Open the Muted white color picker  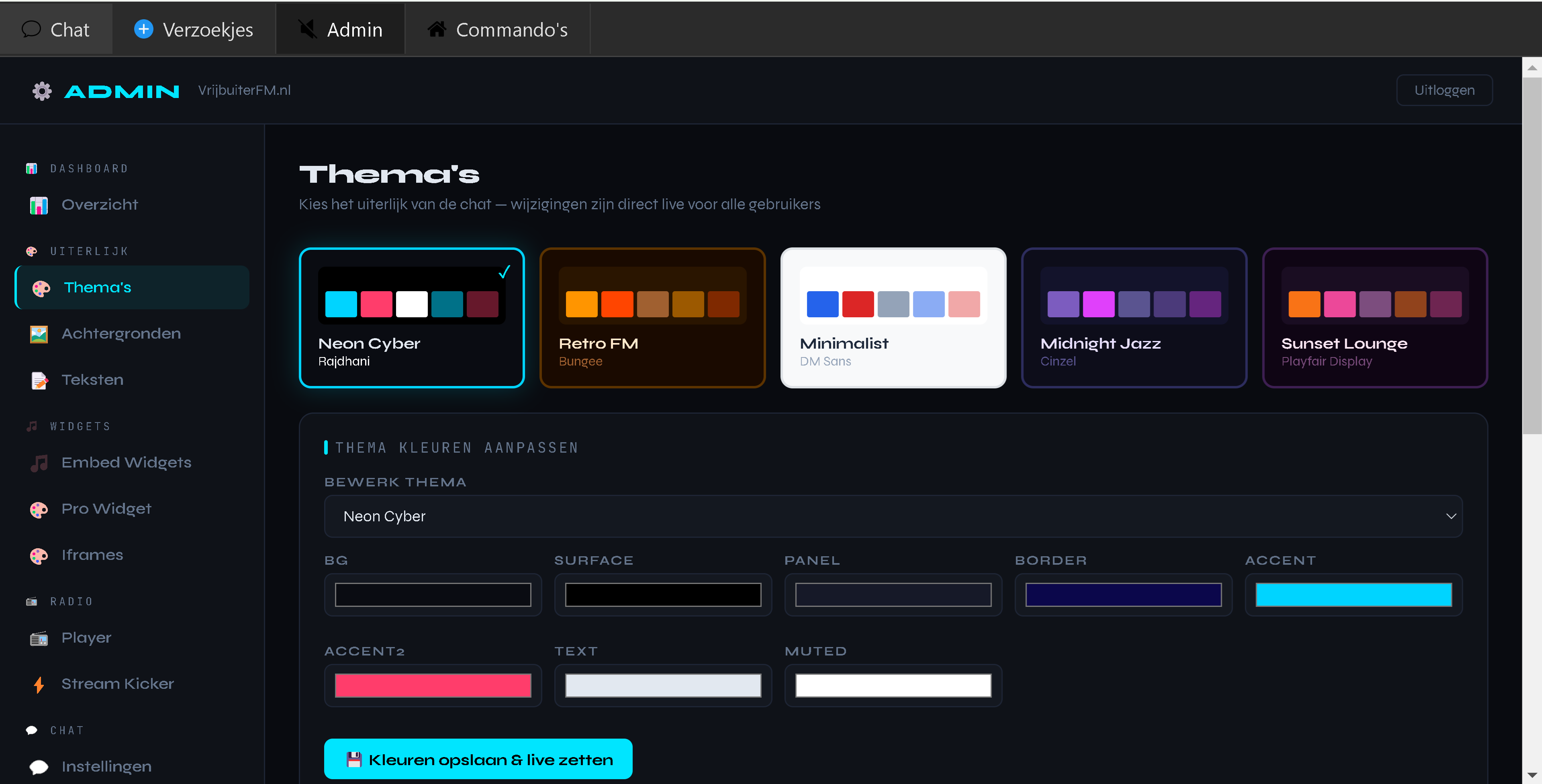893,686
